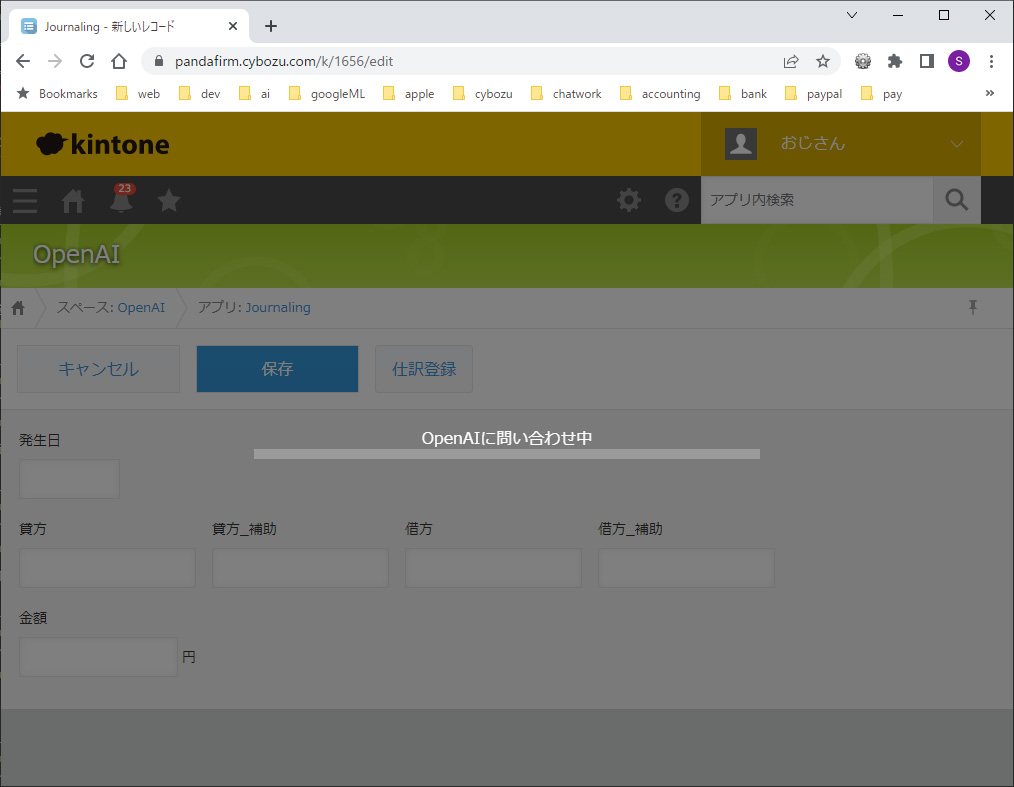Image resolution: width=1014 pixels, height=787 pixels.
Task: Open the chatwork bookmark folder
Action: 566,94
